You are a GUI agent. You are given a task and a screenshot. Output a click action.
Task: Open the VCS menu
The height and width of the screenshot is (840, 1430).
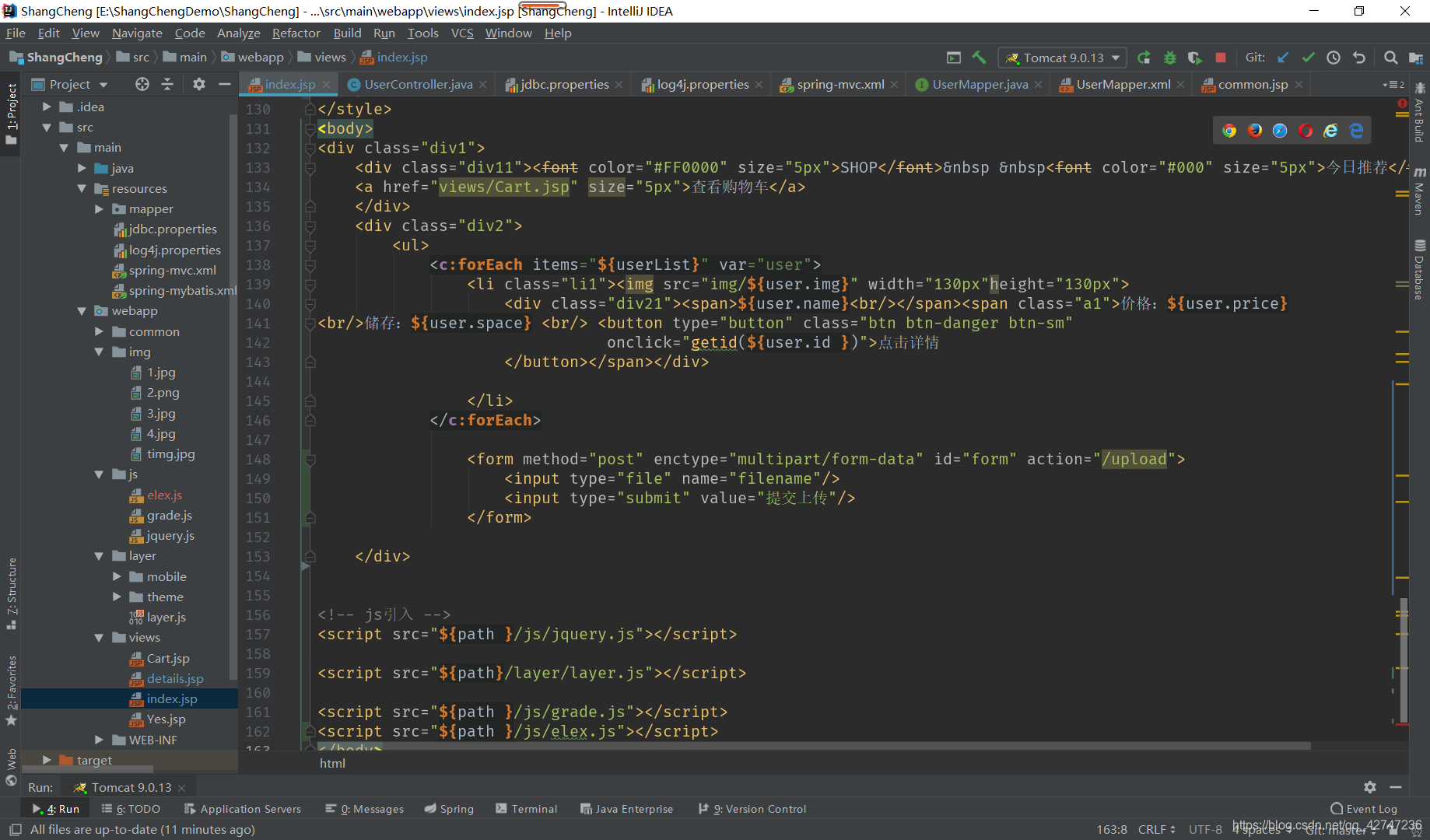(462, 33)
